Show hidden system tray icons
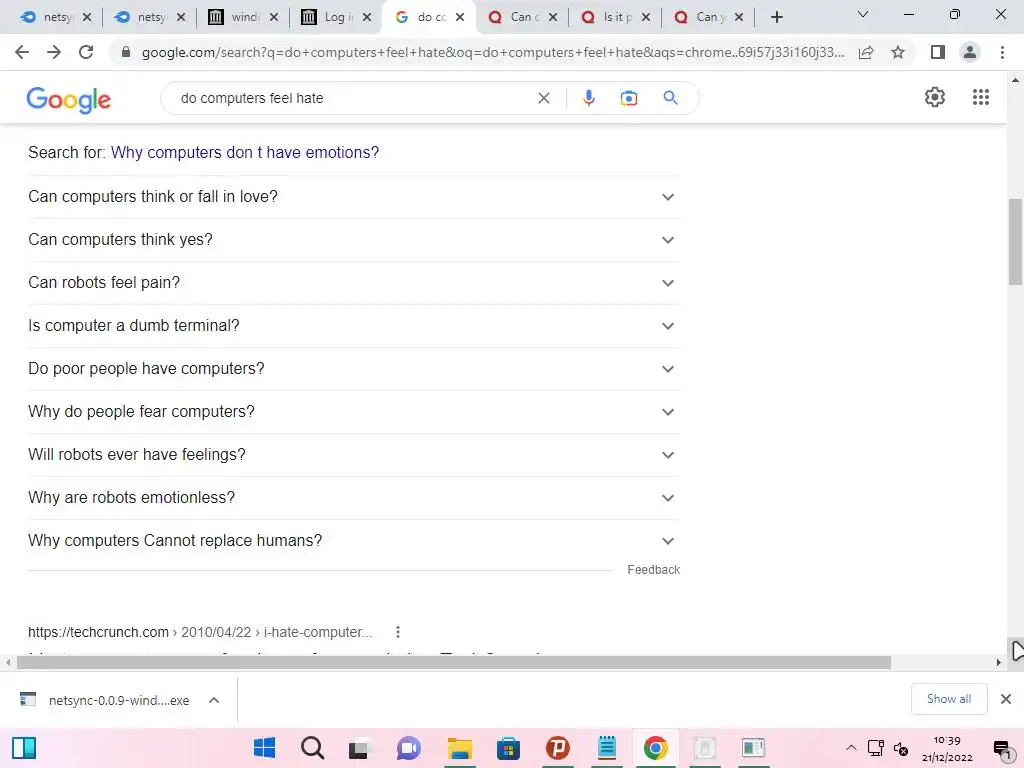This screenshot has height=768, width=1024. coord(851,748)
